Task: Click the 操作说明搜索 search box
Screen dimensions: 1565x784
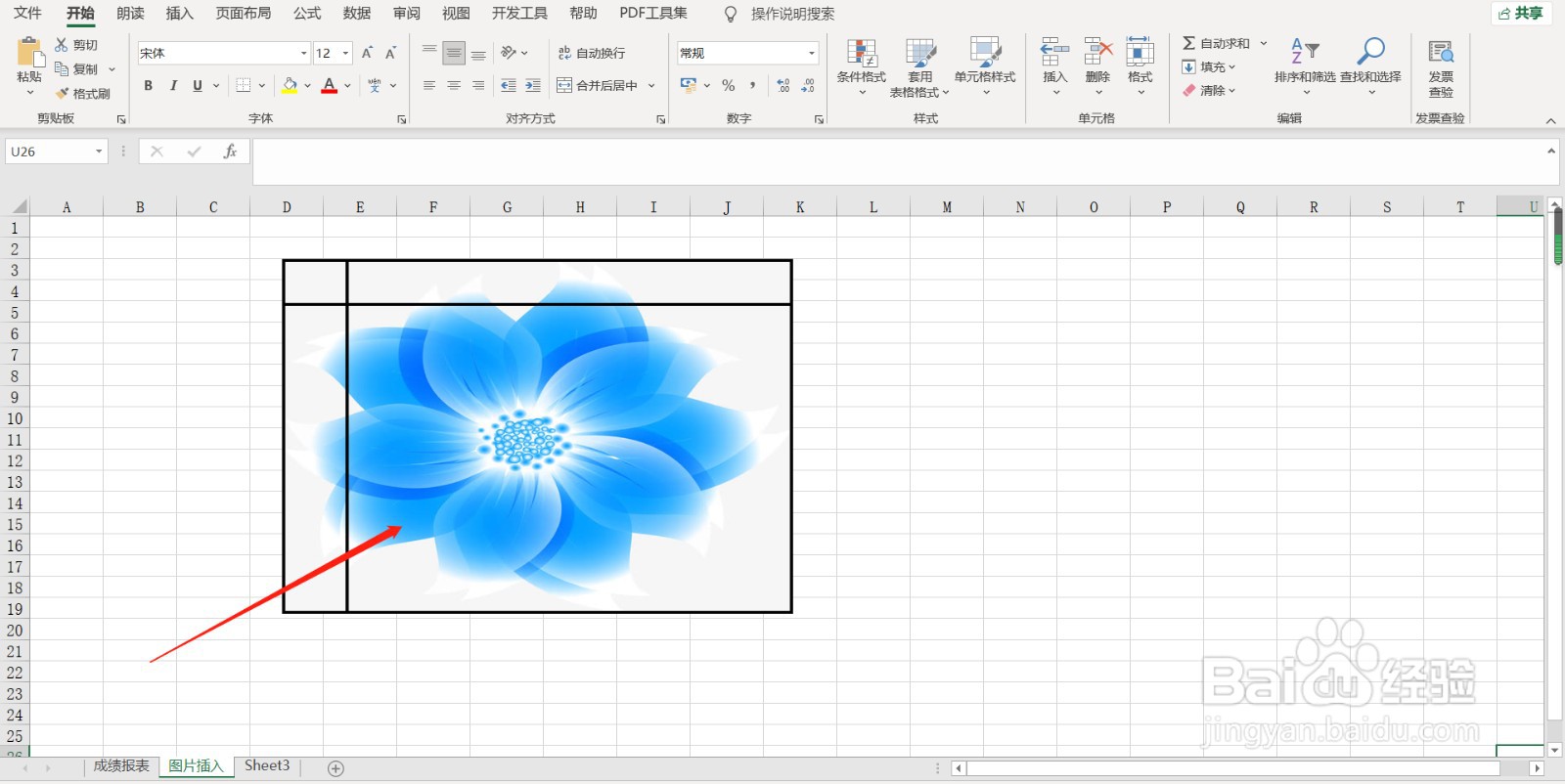Action: [792, 15]
